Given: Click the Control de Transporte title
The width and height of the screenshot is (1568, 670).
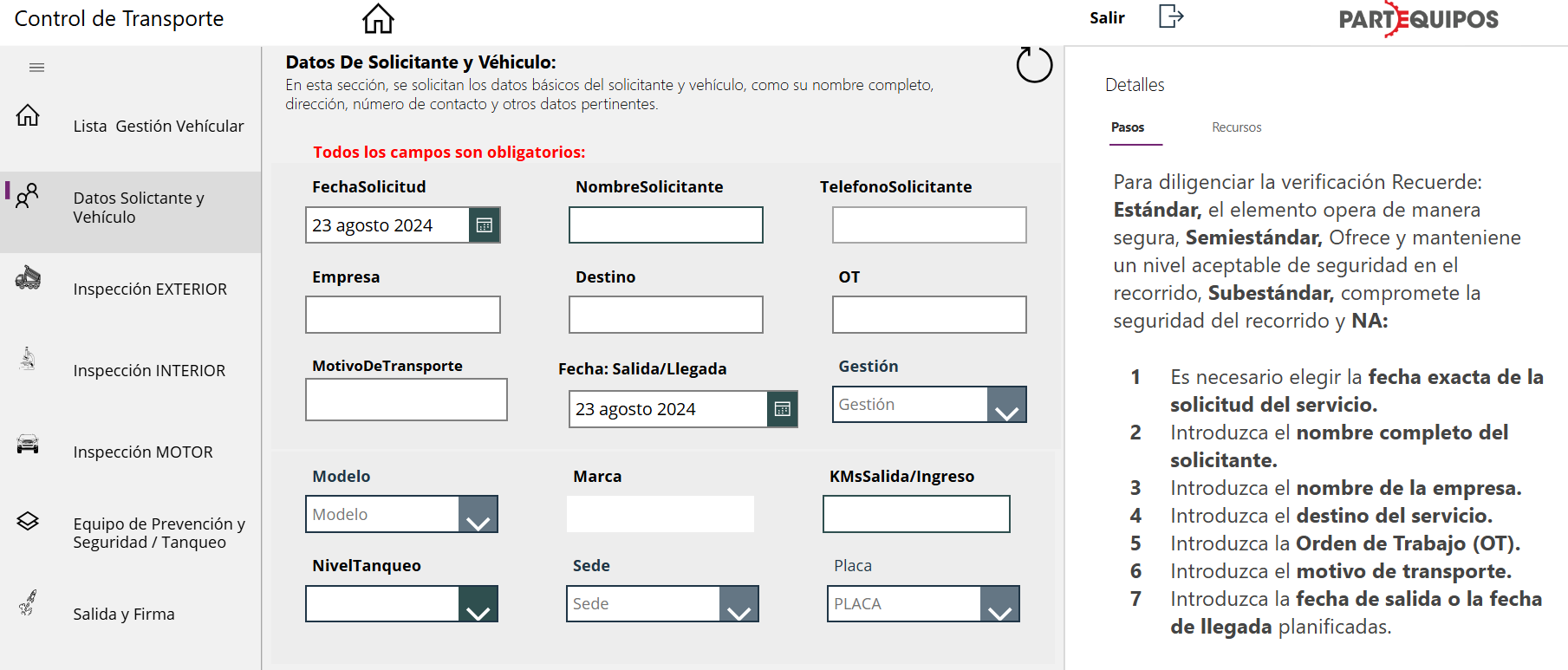Looking at the screenshot, I should pos(119,18).
